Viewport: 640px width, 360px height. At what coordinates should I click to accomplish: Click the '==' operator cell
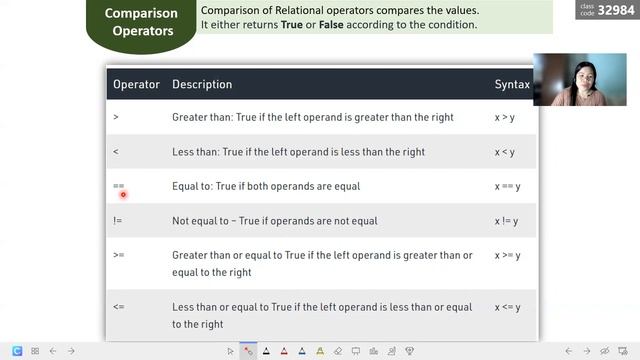[118, 186]
